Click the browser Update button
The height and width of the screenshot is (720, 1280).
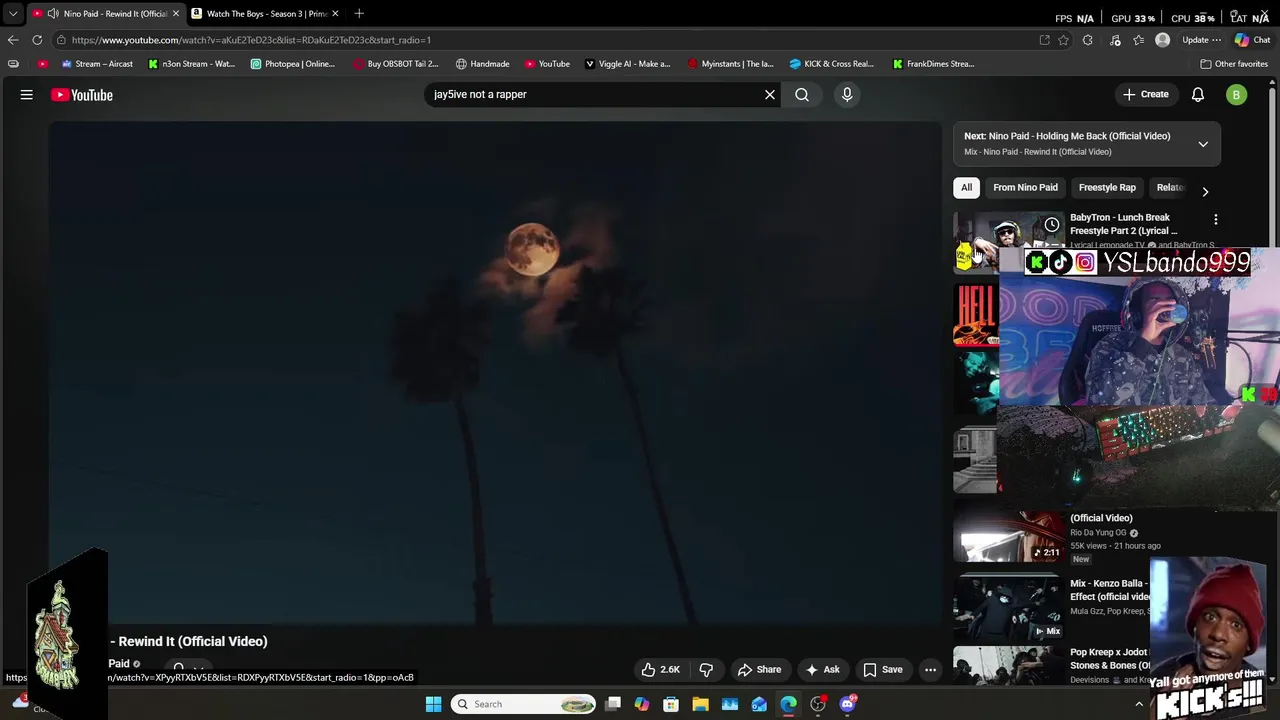(x=1201, y=40)
